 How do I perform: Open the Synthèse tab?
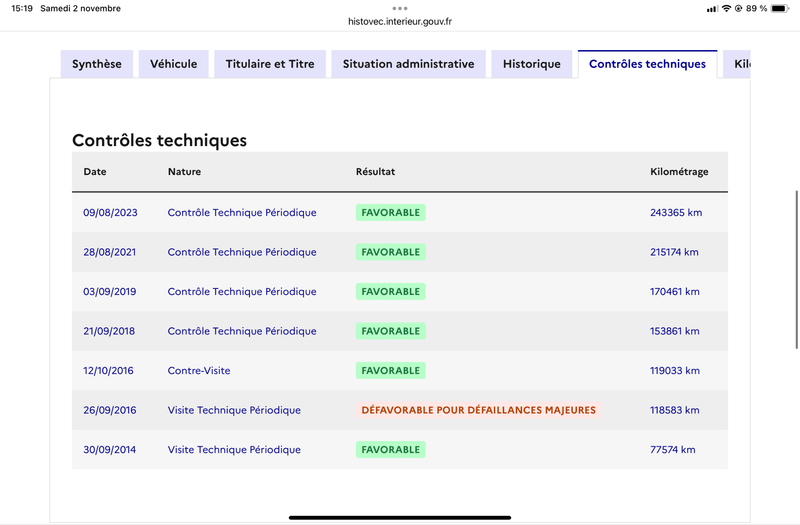(97, 64)
